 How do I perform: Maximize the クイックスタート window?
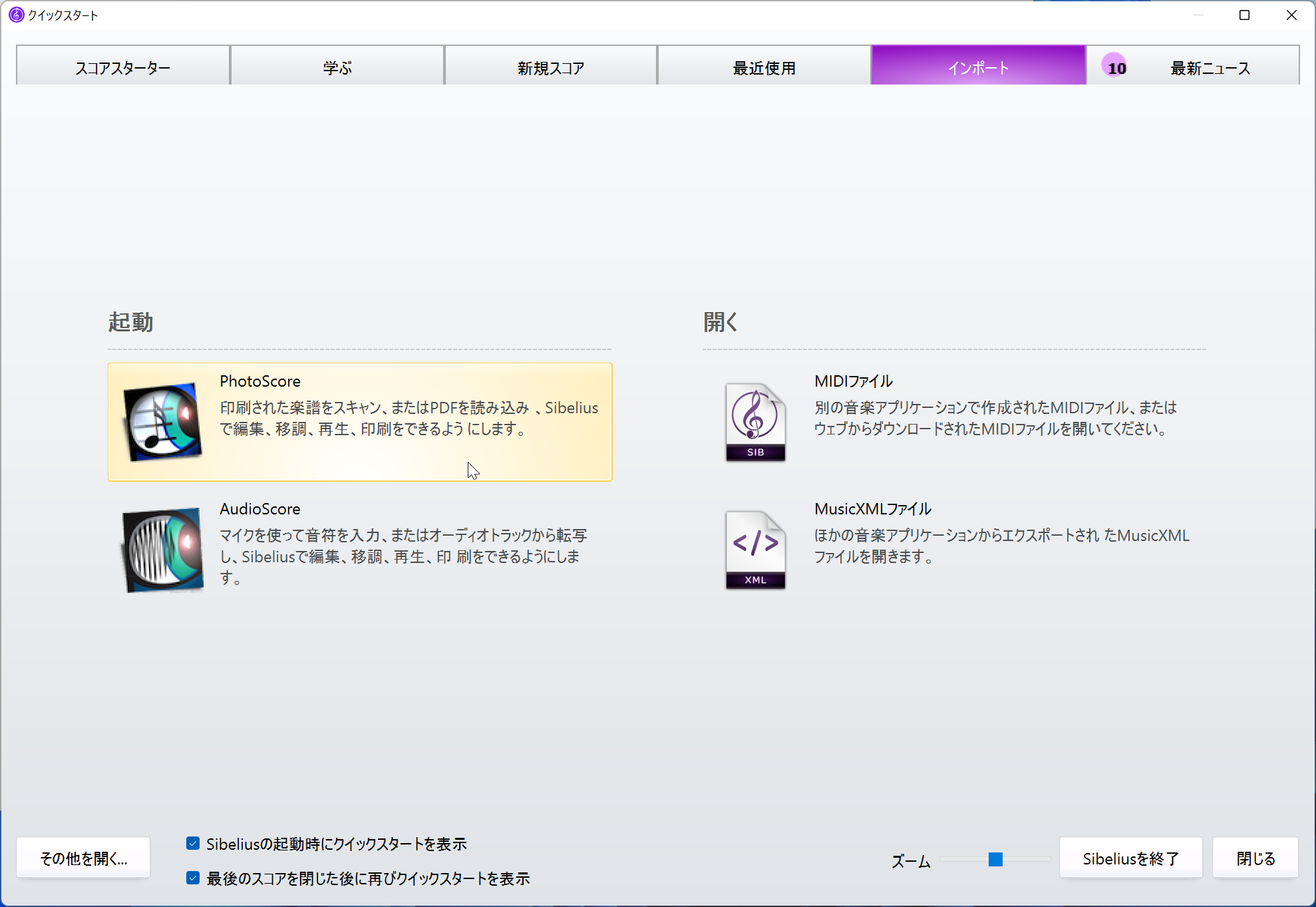coord(1244,15)
